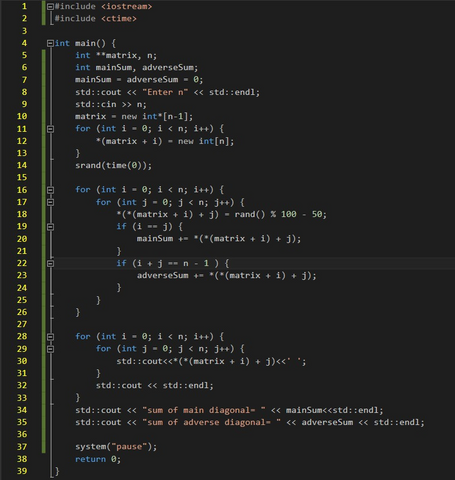Collapse the for loop on line 11

point(50,129)
